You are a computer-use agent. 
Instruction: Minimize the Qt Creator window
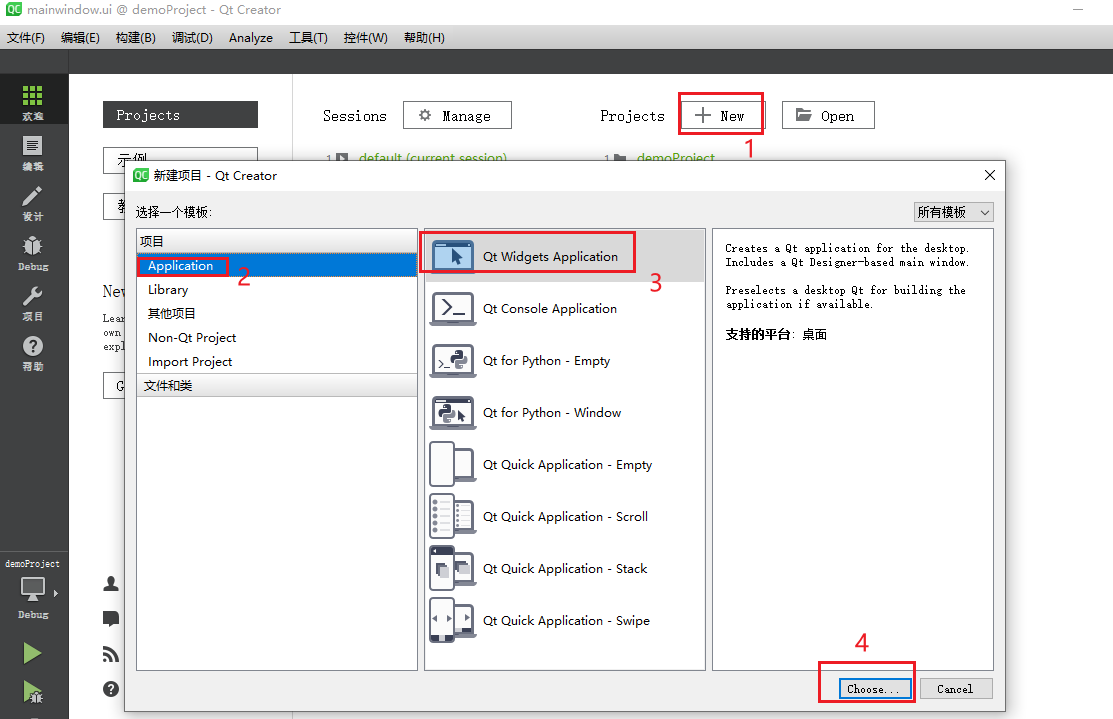[x=1078, y=10]
